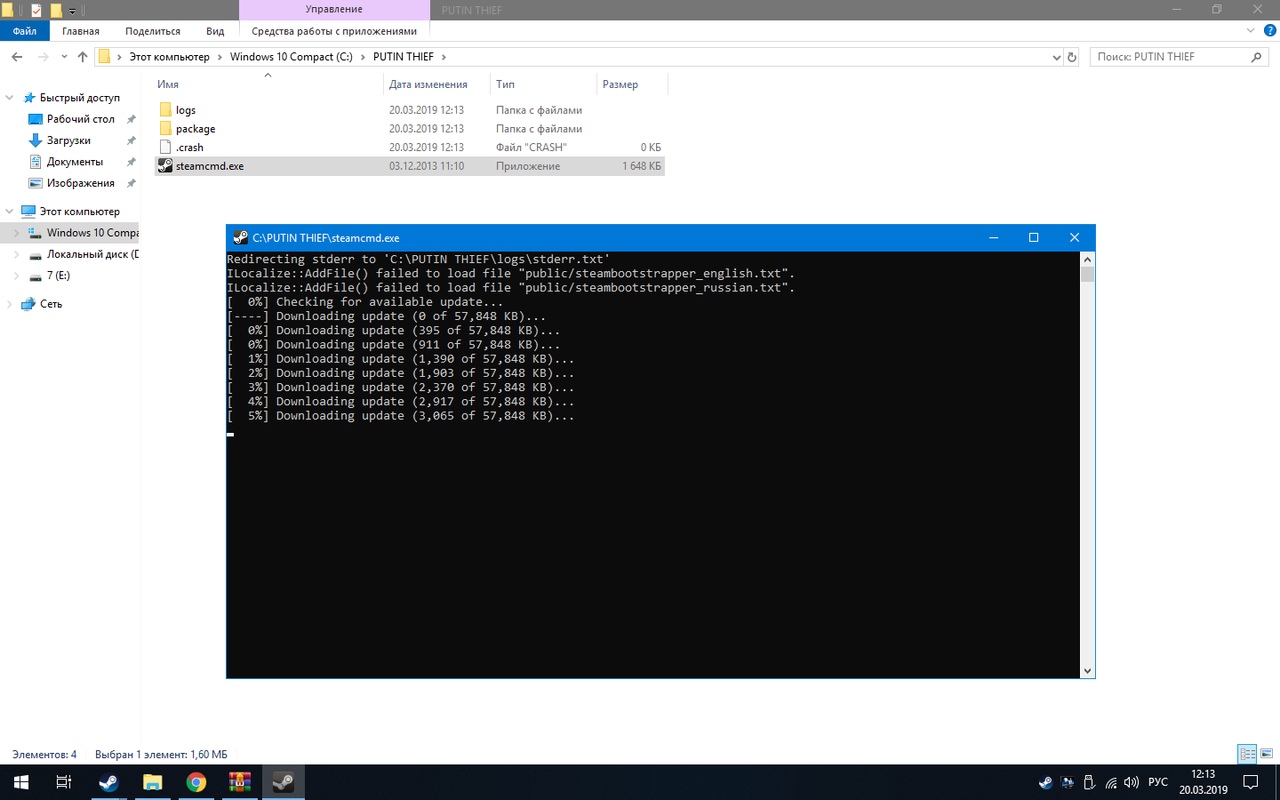Open the recent locations dropdown arrow

click(64, 57)
